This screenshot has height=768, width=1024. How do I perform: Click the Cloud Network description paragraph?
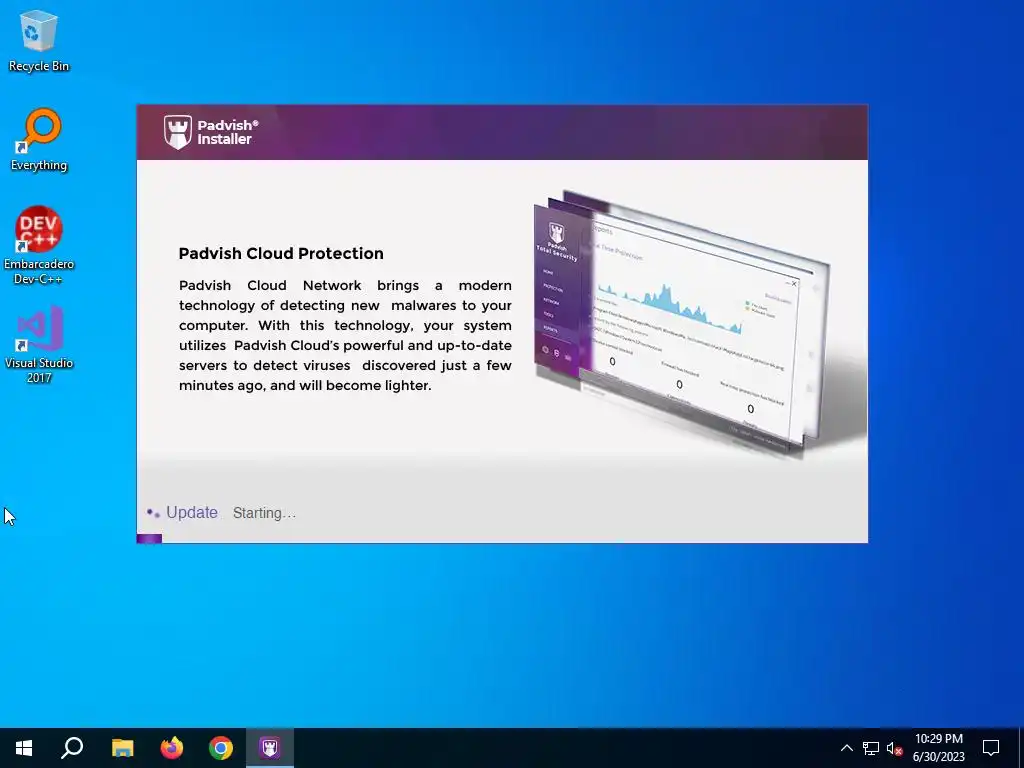coord(345,335)
